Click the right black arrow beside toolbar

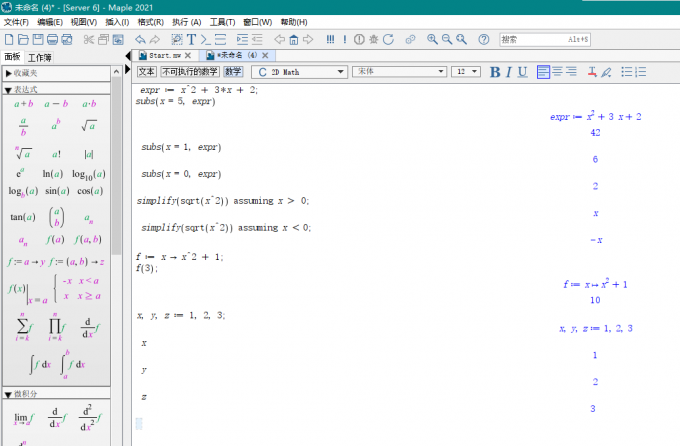click(128, 69)
